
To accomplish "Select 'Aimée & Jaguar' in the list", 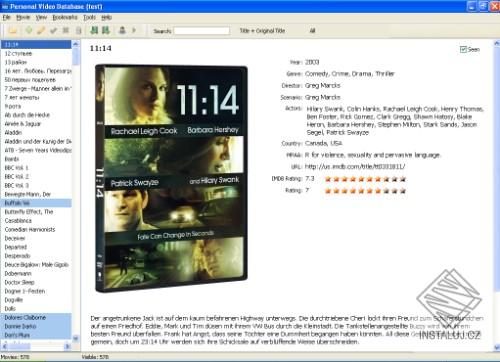I will click(x=36, y=124).
